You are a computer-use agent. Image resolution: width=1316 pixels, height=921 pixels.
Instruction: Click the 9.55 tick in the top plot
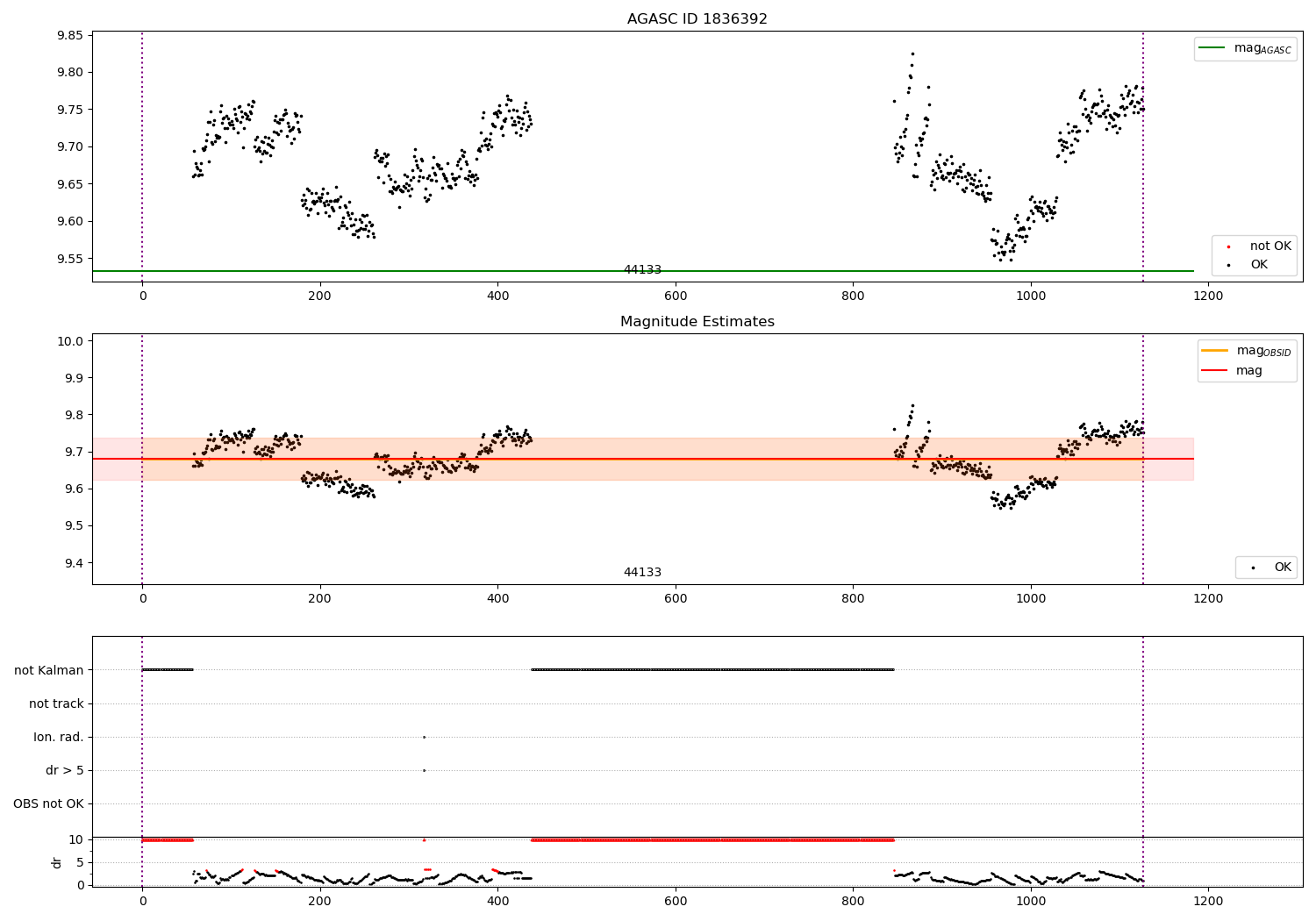point(69,259)
